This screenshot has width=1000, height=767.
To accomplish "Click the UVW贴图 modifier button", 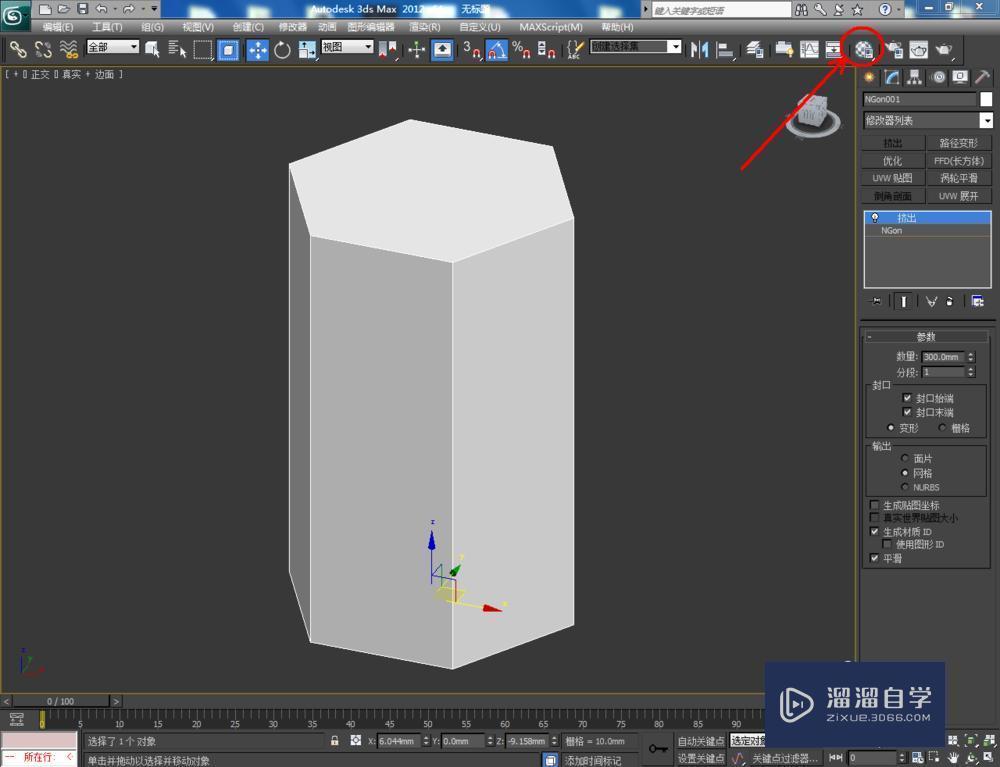I will click(x=893, y=177).
